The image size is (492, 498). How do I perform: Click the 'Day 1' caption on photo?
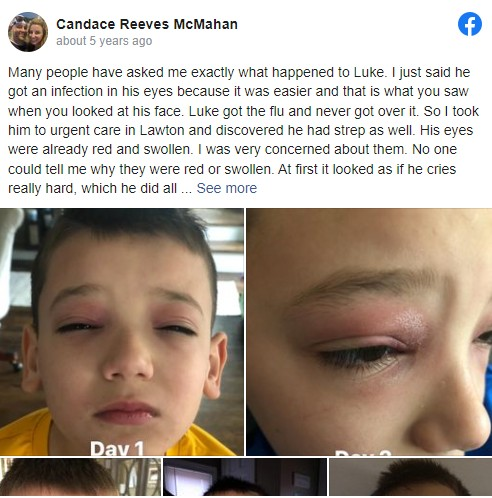click(117, 448)
